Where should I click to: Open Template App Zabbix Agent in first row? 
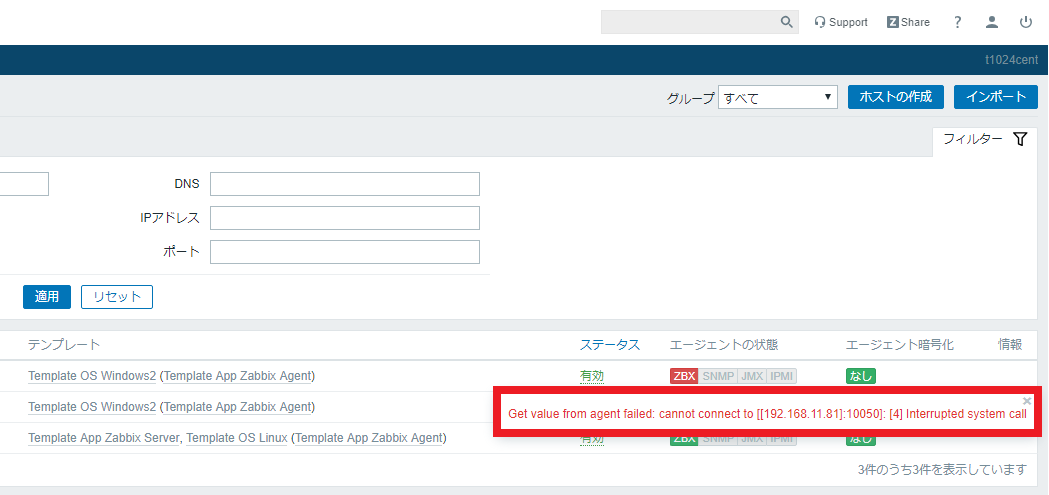(x=237, y=376)
